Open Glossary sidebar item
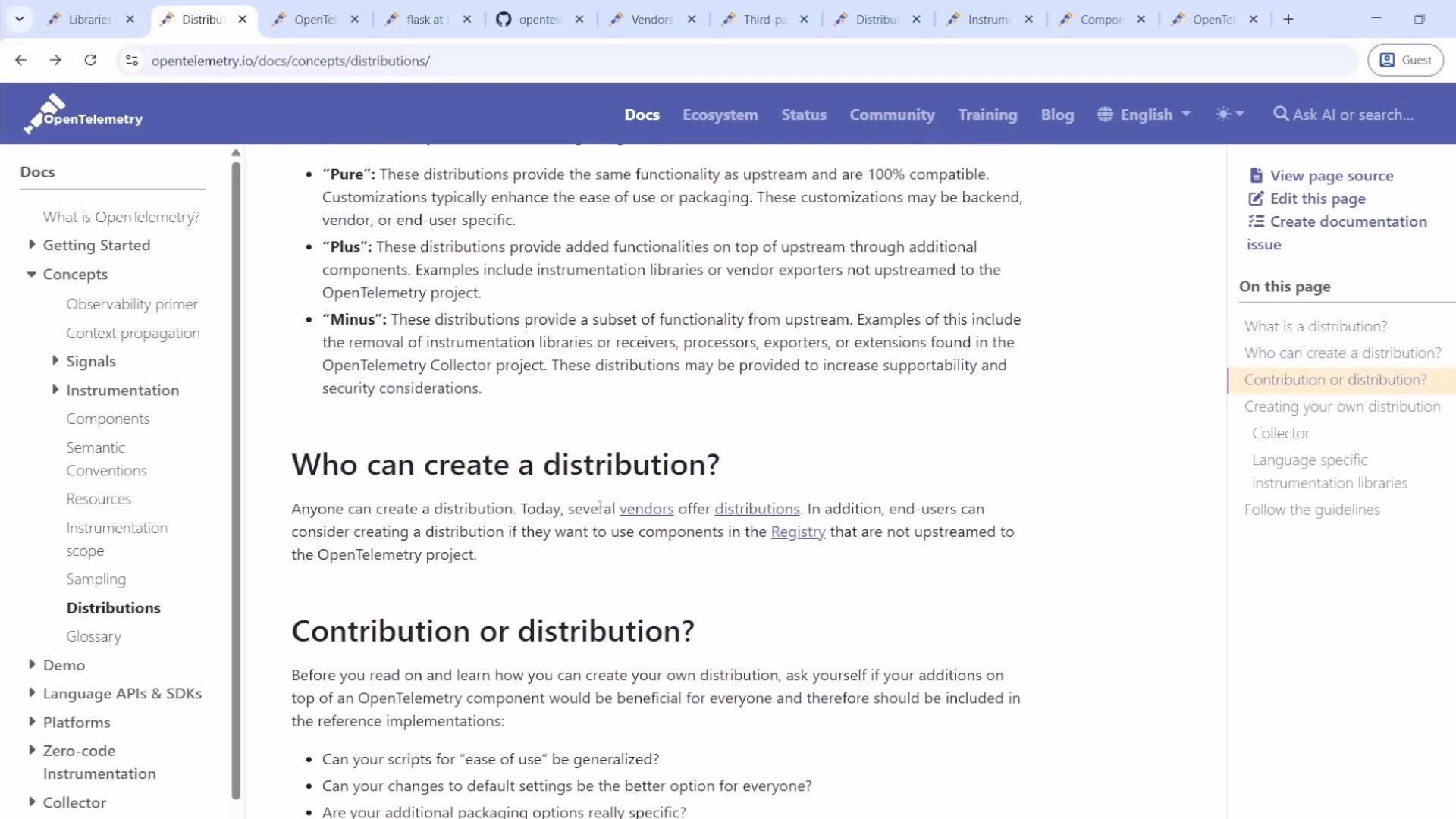The height and width of the screenshot is (819, 1456). click(x=93, y=636)
